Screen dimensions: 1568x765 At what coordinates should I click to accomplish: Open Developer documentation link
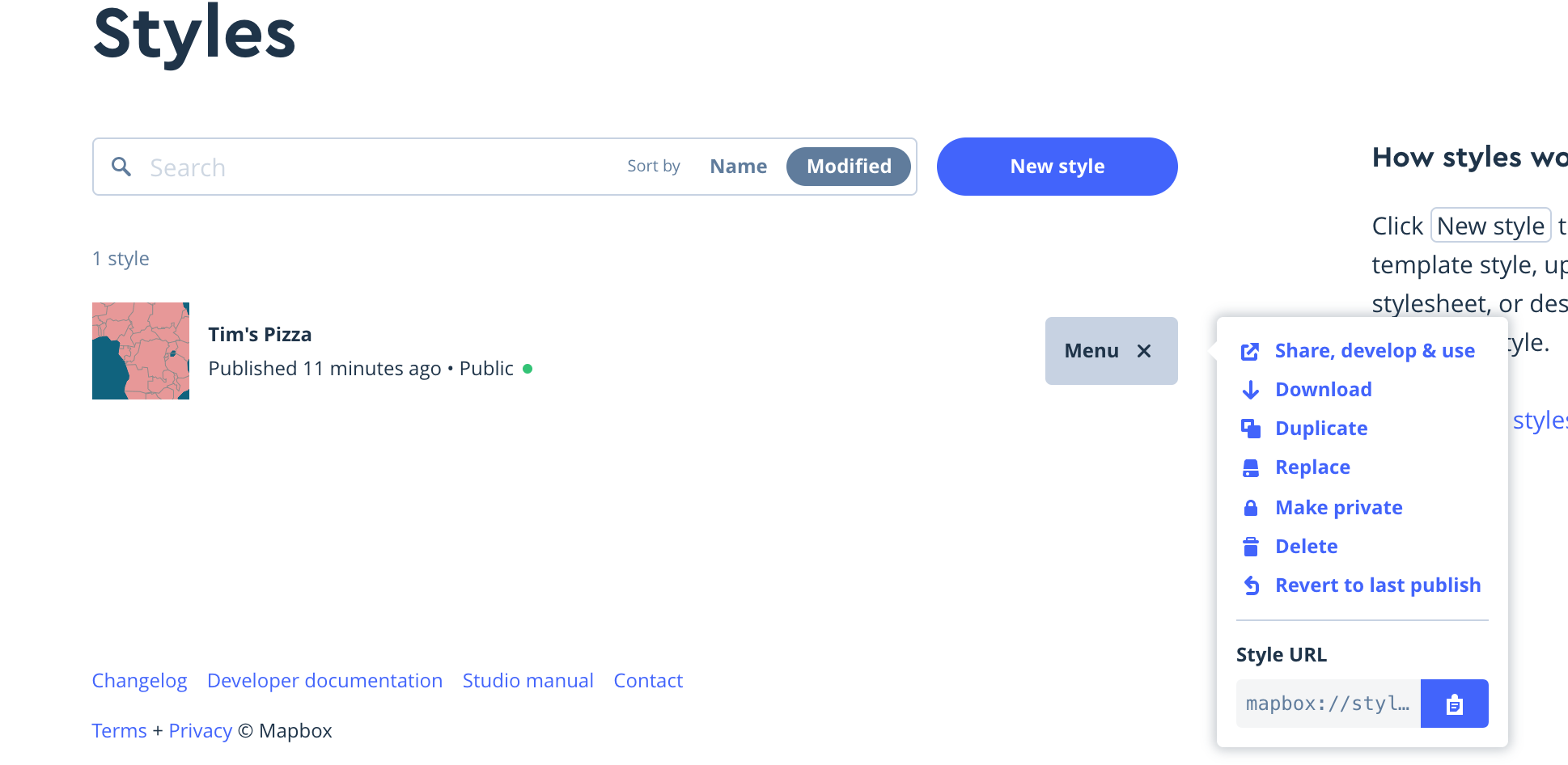point(324,681)
